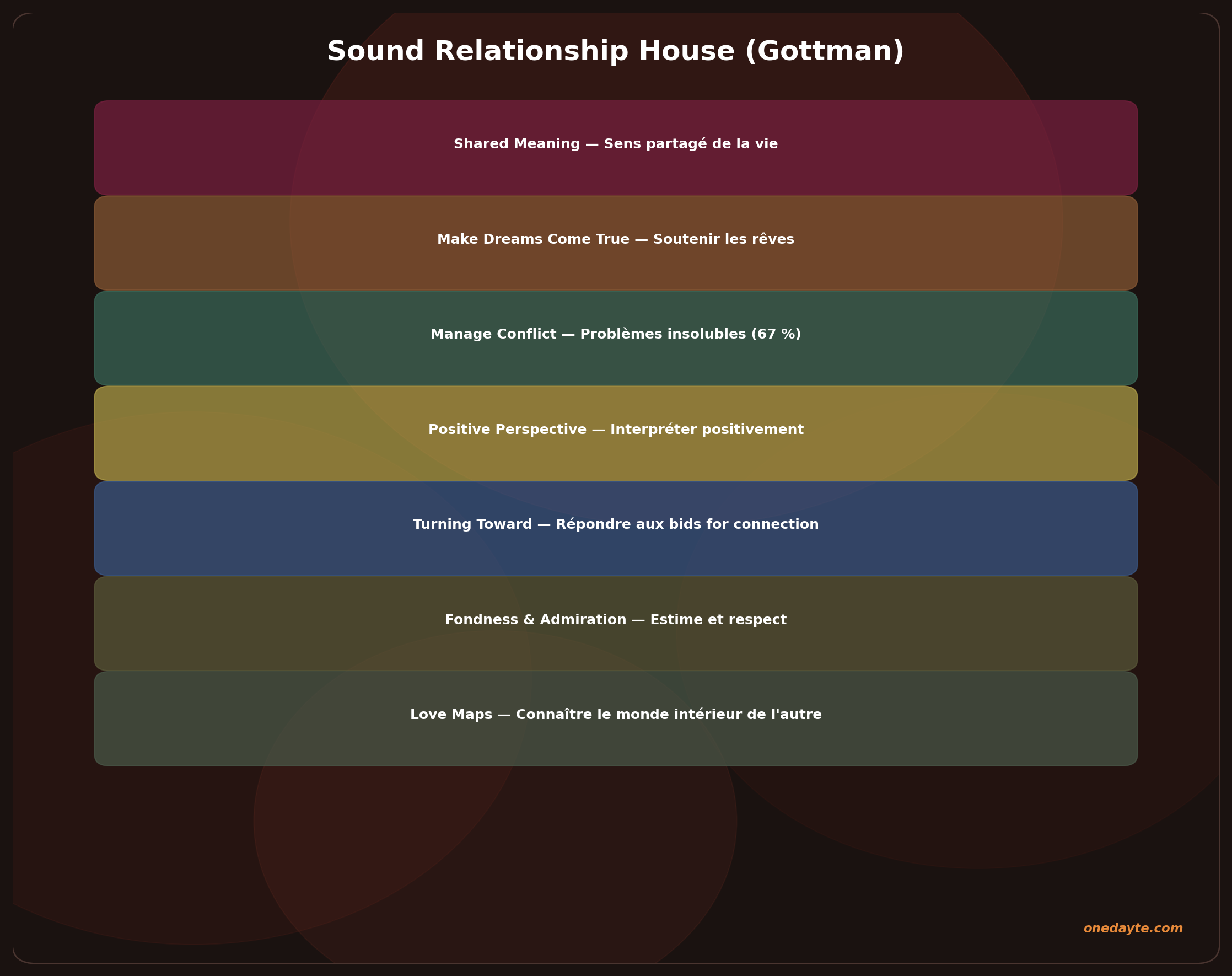Click the Positive Perspective layer

616,430
